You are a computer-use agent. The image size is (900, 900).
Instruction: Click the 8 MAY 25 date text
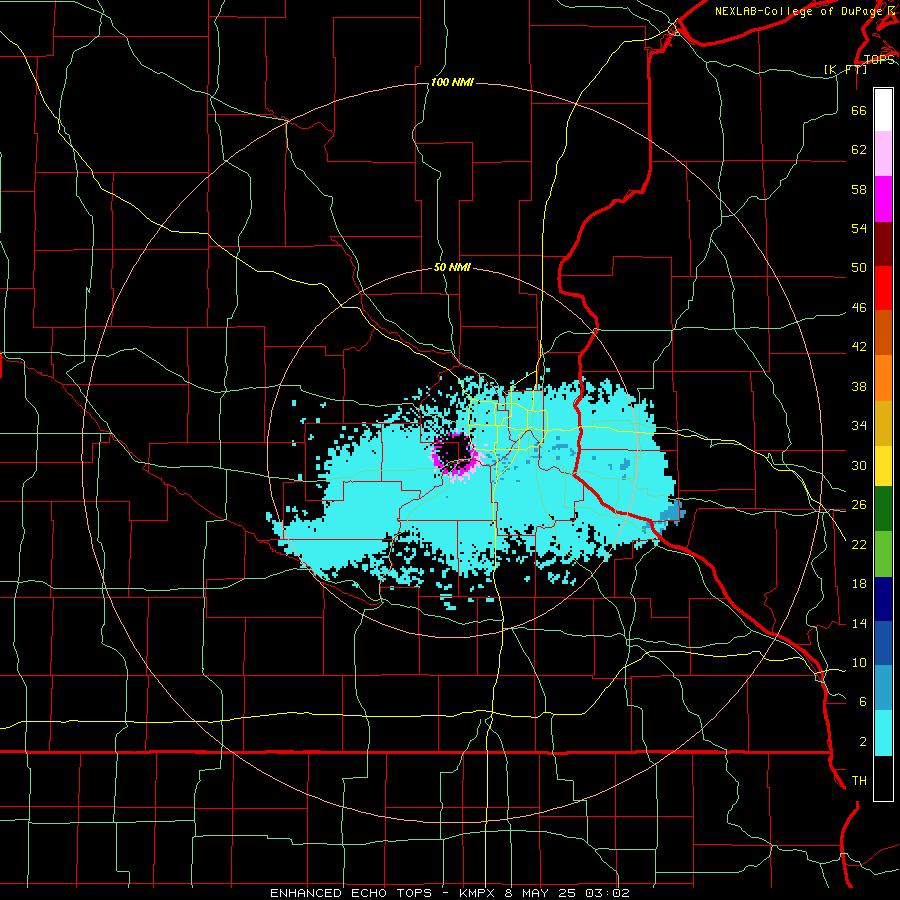click(x=541, y=893)
